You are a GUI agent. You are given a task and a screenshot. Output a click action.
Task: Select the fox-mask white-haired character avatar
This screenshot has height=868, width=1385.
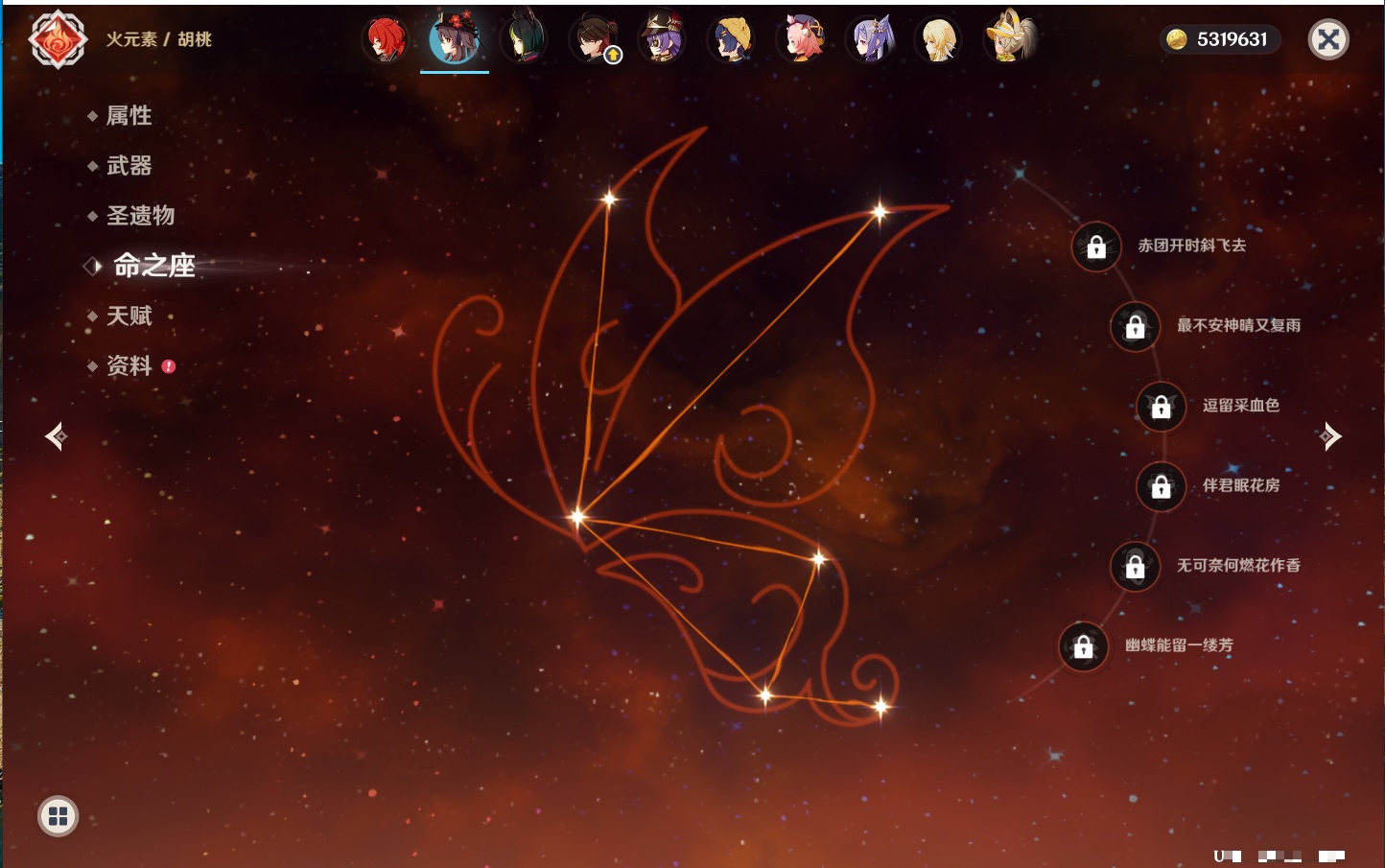1010,38
